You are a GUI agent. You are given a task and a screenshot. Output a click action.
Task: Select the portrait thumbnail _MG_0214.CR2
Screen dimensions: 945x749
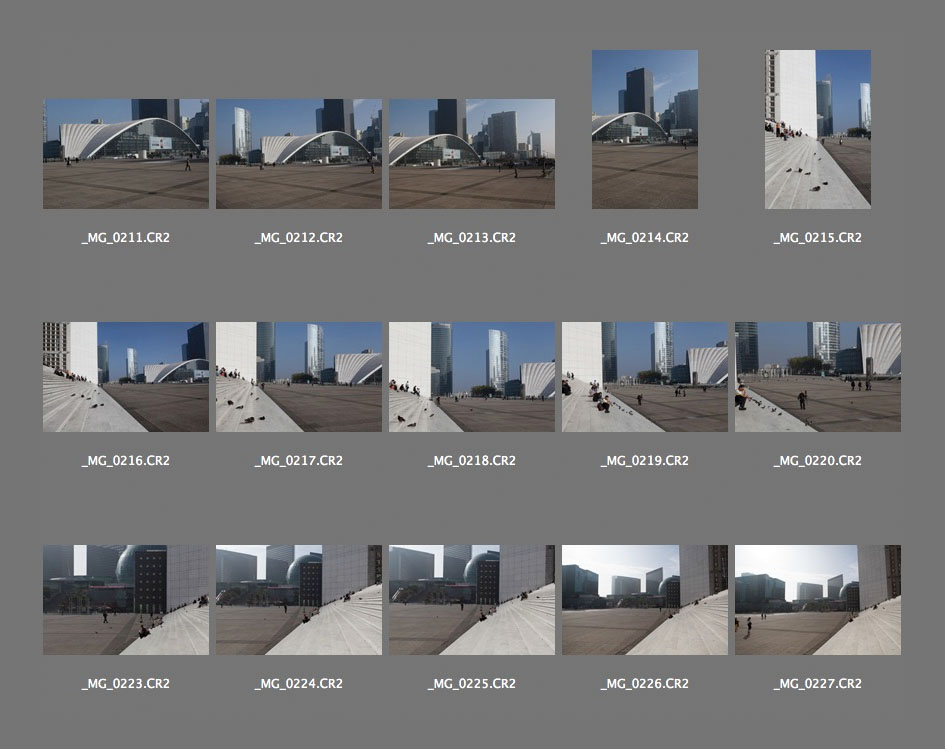(x=645, y=130)
